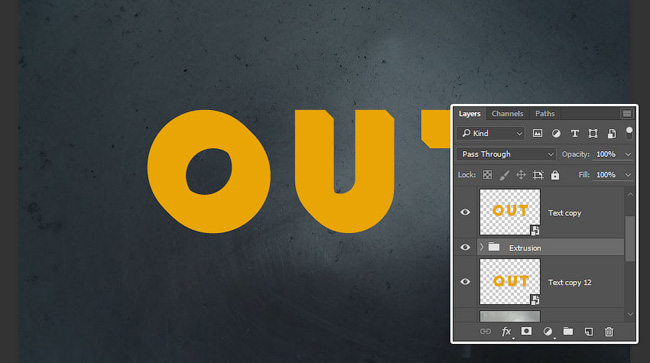Click the orange letter O on canvas
Viewport: 650px width, 363px height.
coord(209,171)
